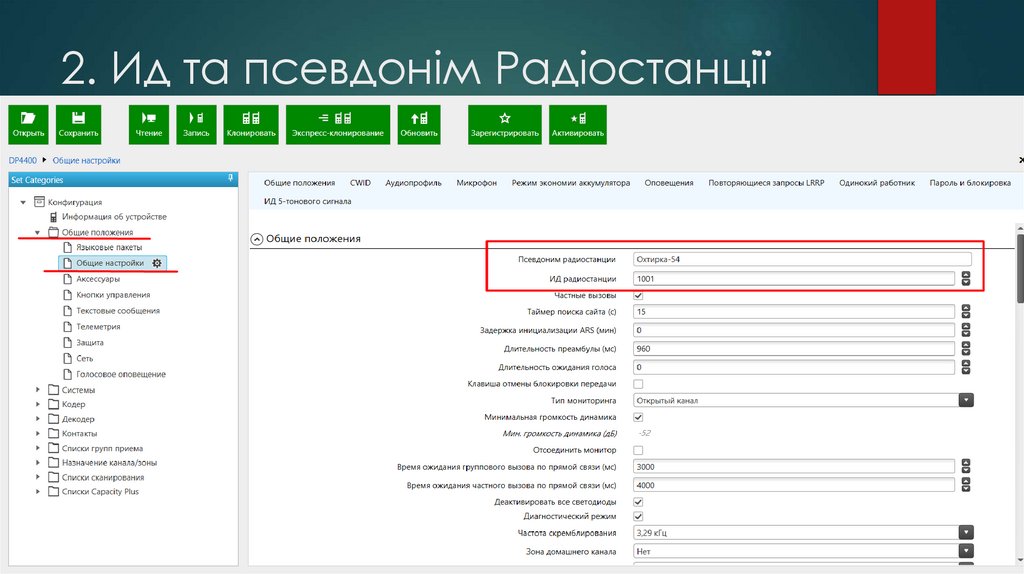Select Информация об устройстве tree item
The width and height of the screenshot is (1024, 574).
tap(114, 216)
